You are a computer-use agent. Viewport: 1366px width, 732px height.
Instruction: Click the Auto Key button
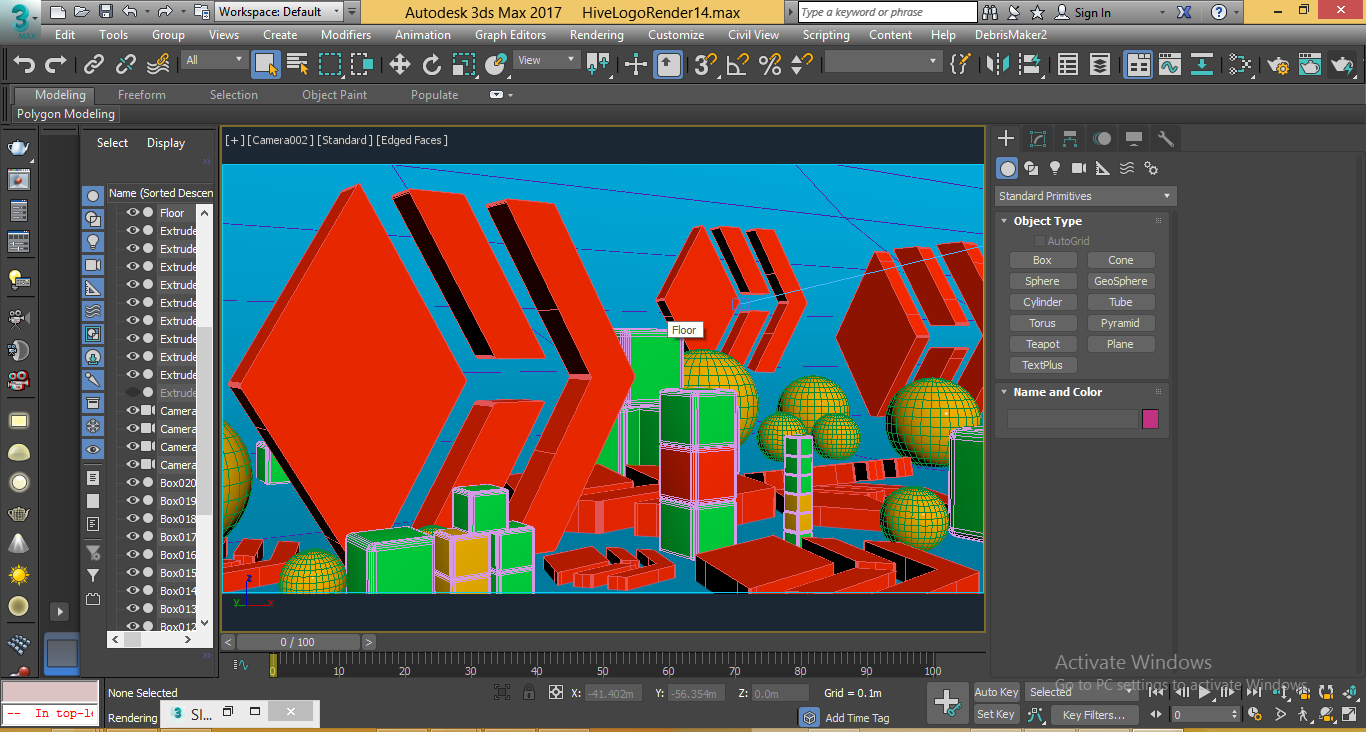[x=996, y=692]
